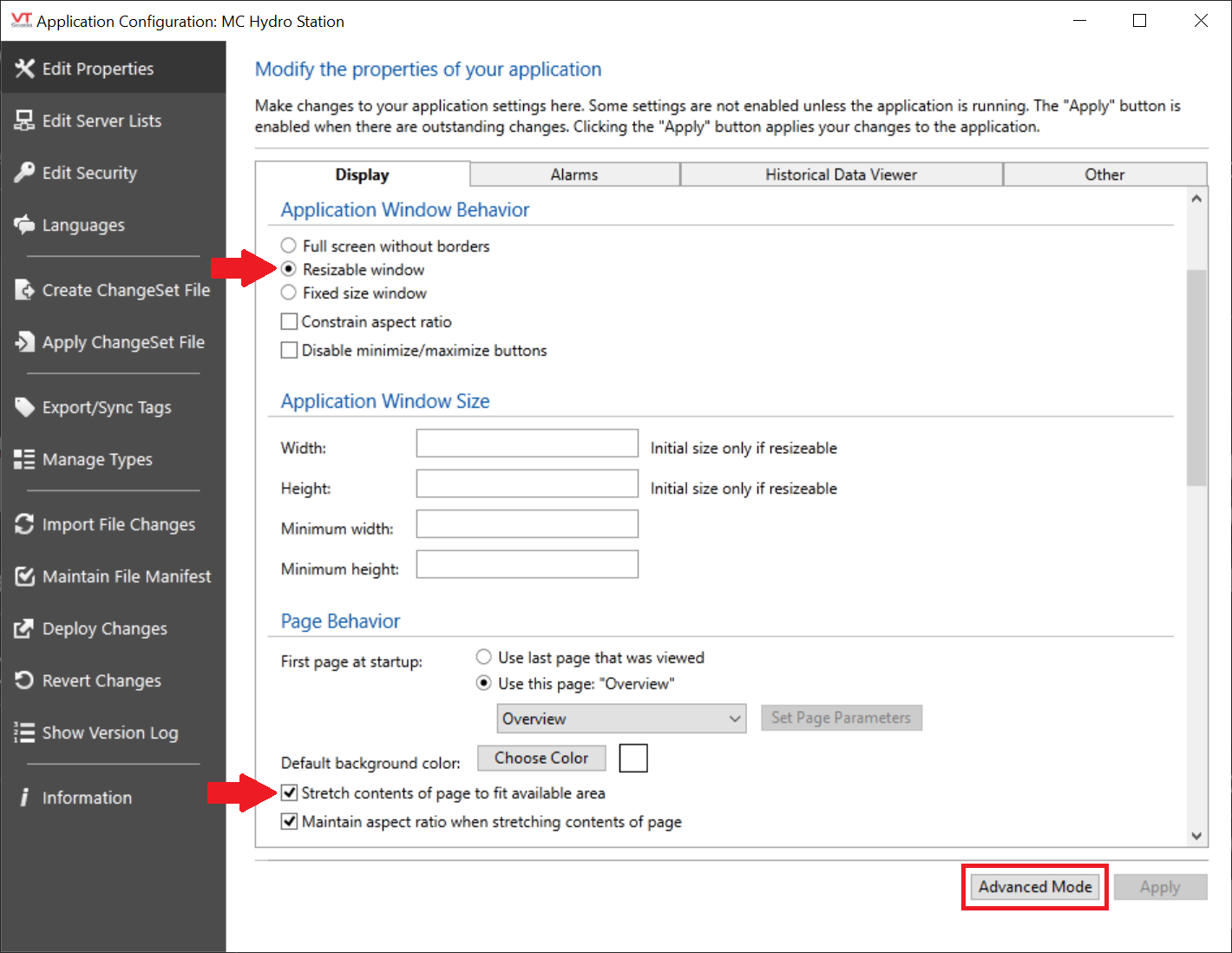Click the Revert Changes undo icon

click(23, 680)
